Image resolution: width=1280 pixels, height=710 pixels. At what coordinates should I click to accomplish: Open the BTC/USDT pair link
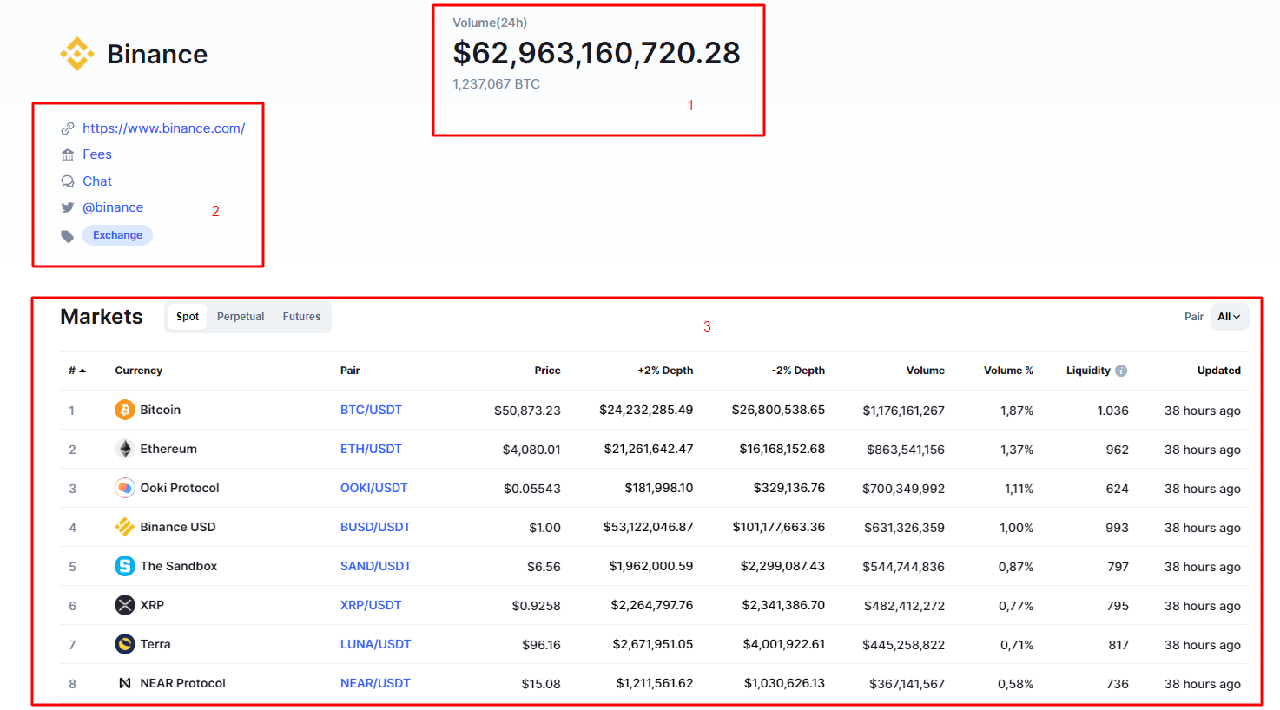point(370,409)
